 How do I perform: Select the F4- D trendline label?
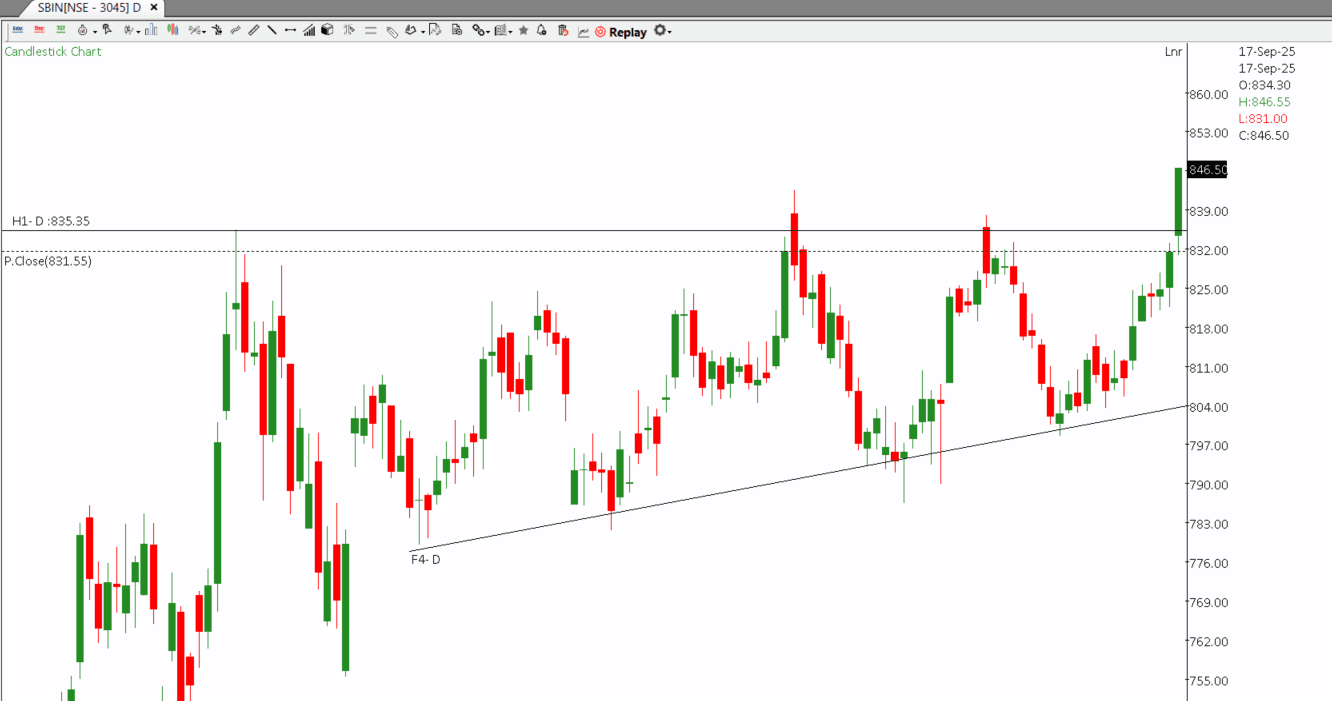(426, 559)
